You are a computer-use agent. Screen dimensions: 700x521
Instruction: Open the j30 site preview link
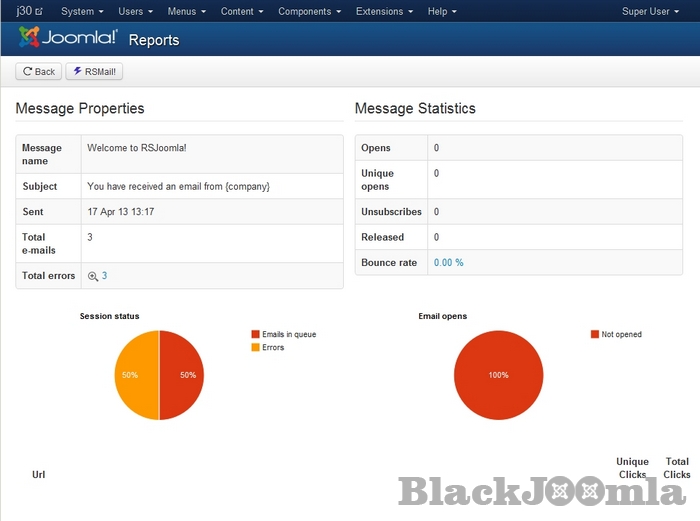click(29, 12)
